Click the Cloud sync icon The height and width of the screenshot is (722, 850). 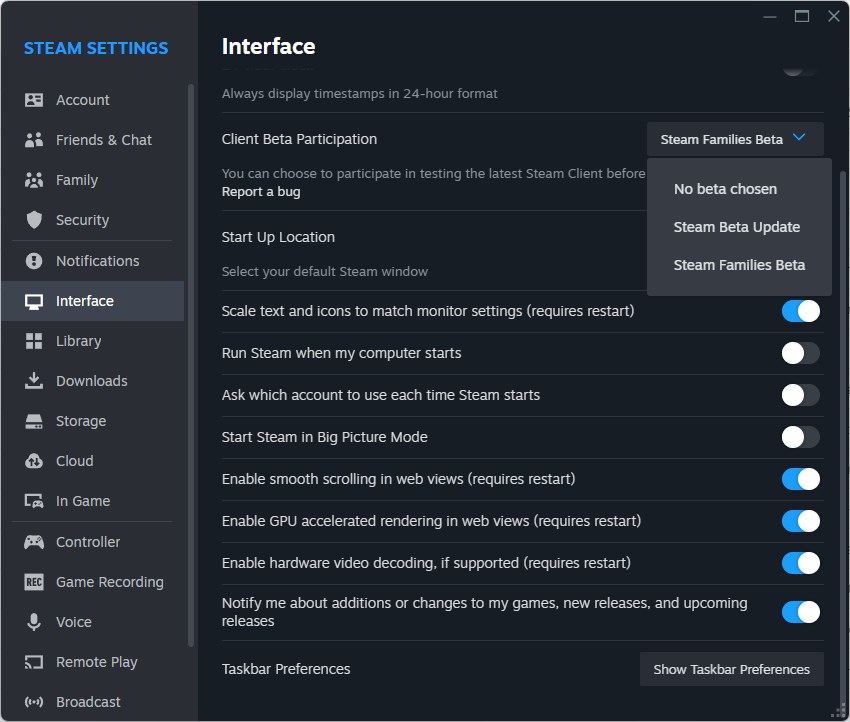point(34,461)
